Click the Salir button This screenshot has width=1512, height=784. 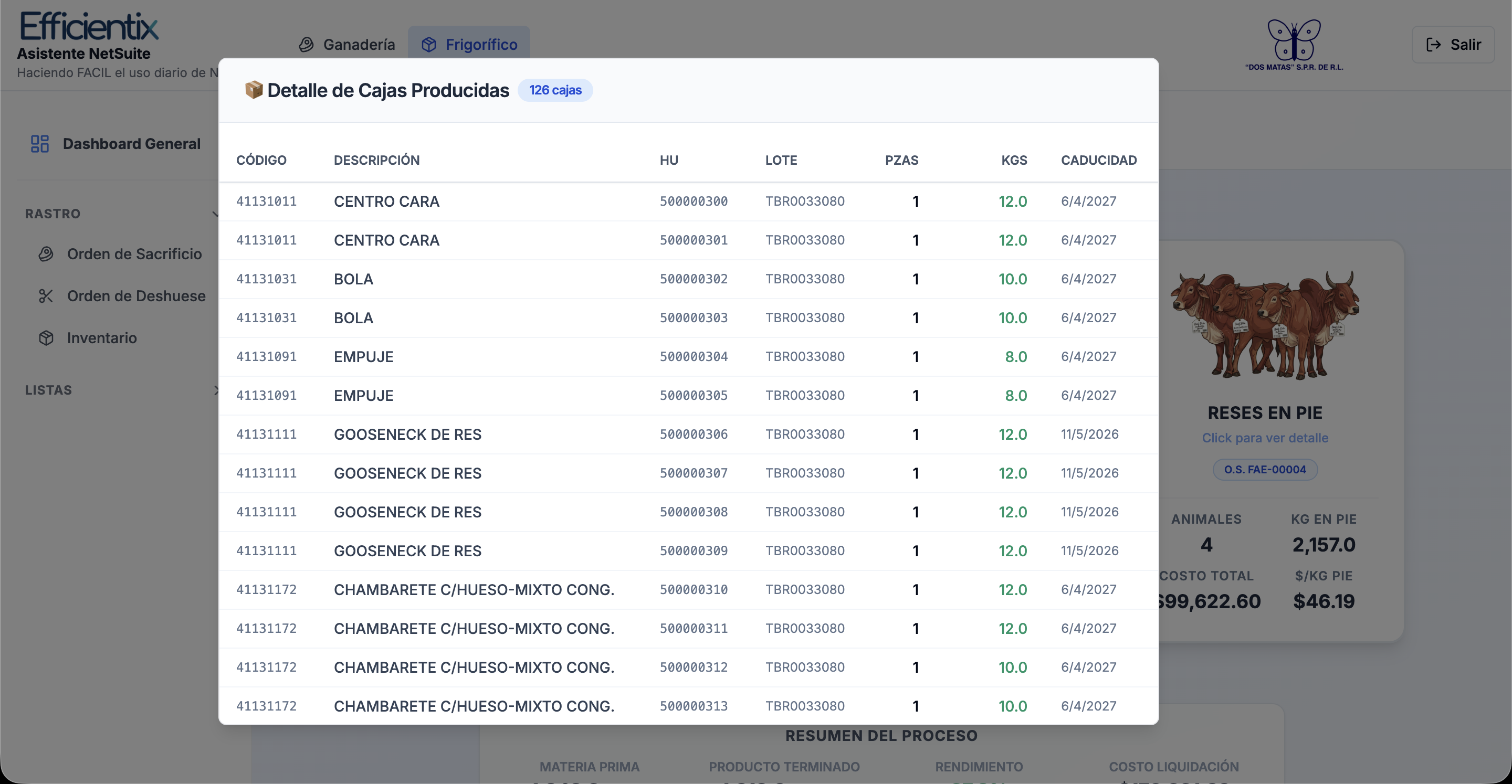click(x=1453, y=45)
